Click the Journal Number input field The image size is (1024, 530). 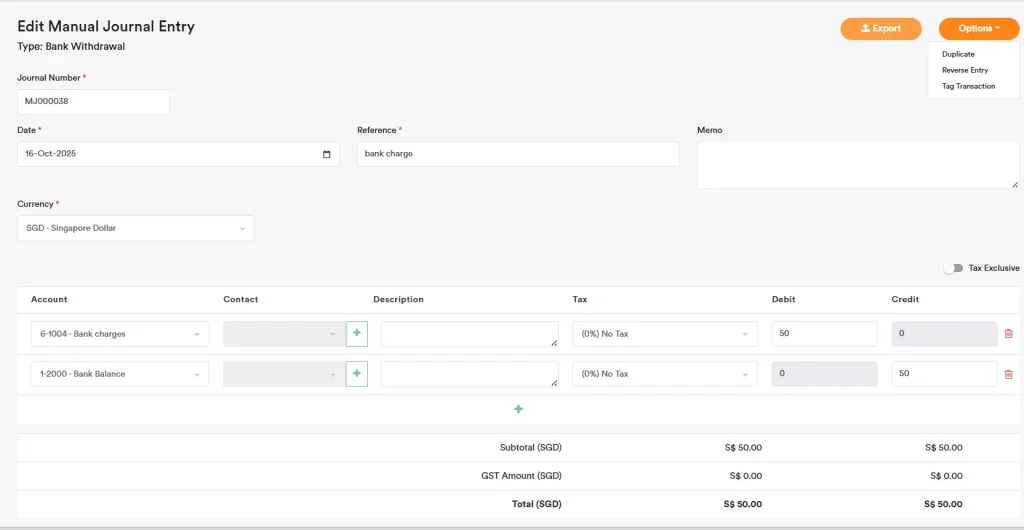click(93, 102)
